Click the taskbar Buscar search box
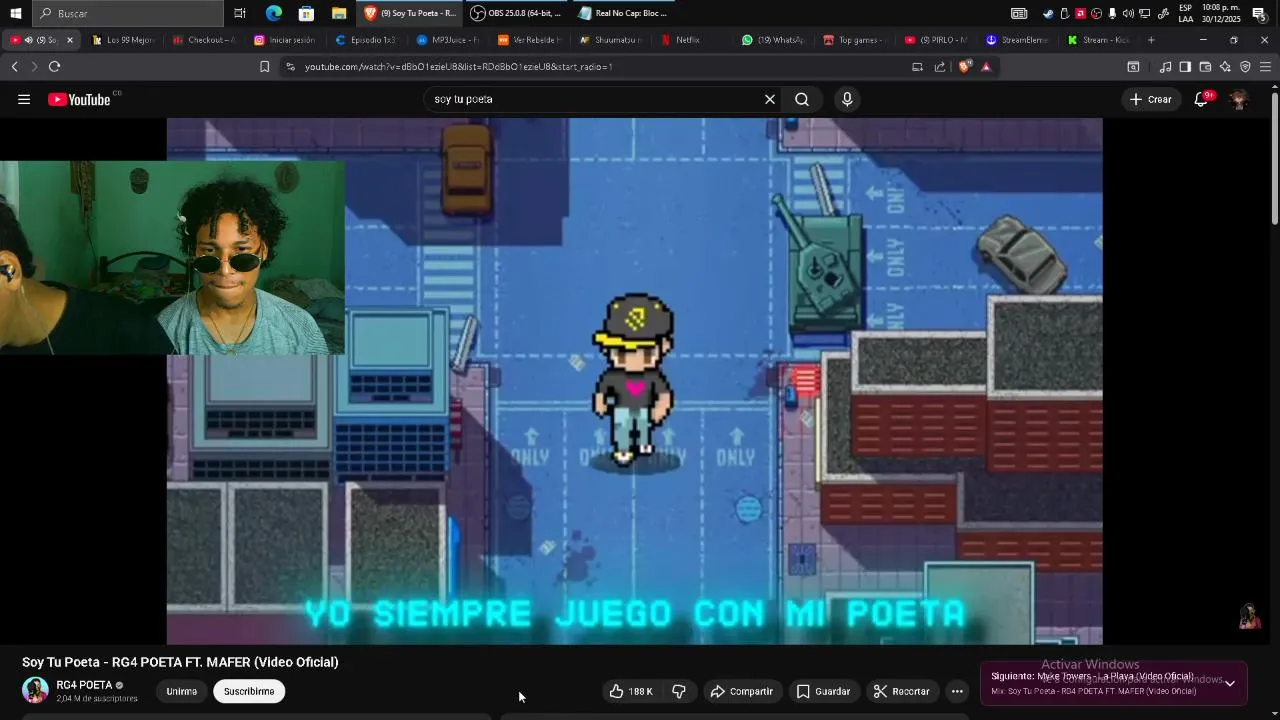The image size is (1280, 720). [x=128, y=13]
